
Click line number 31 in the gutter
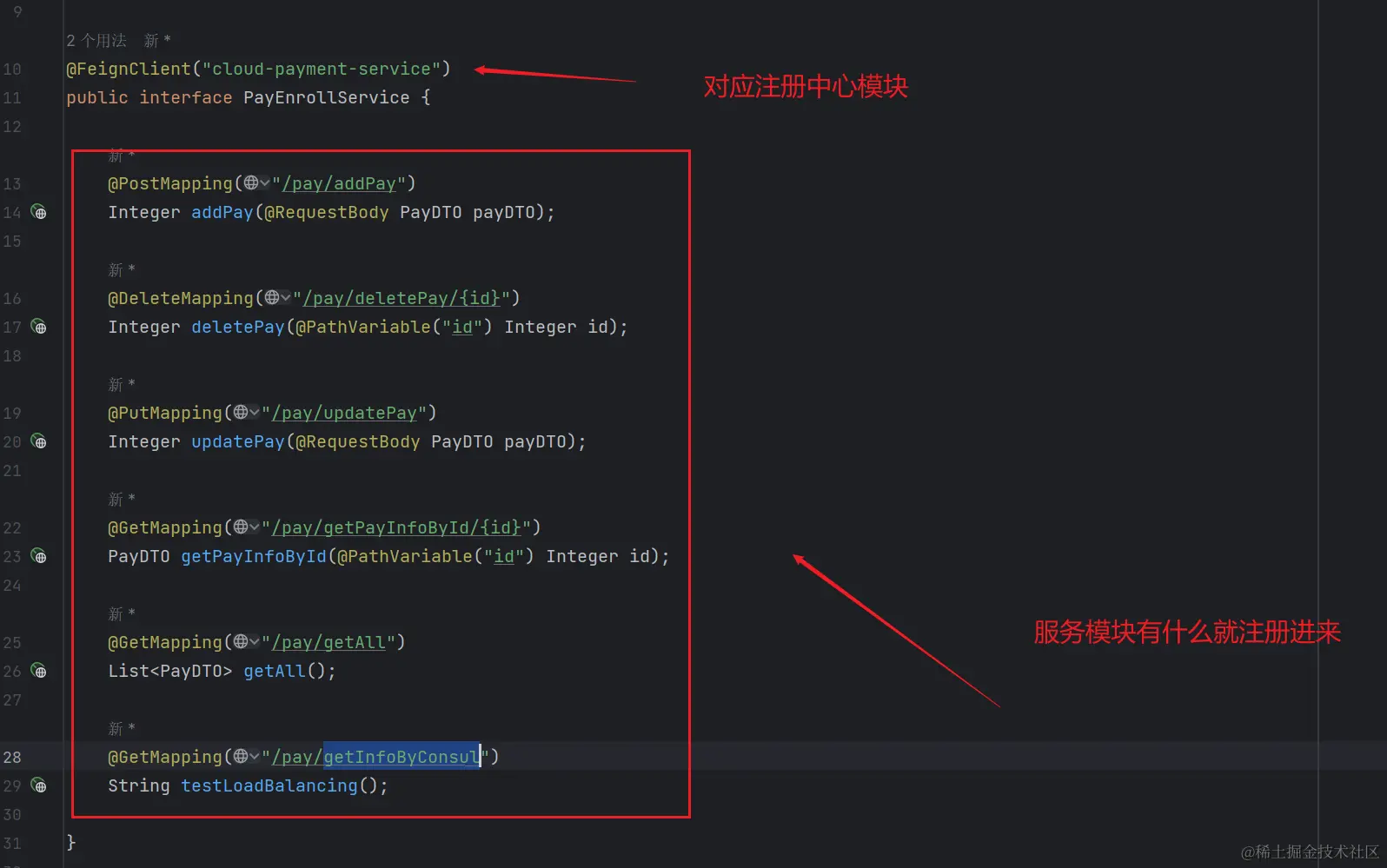click(12, 843)
